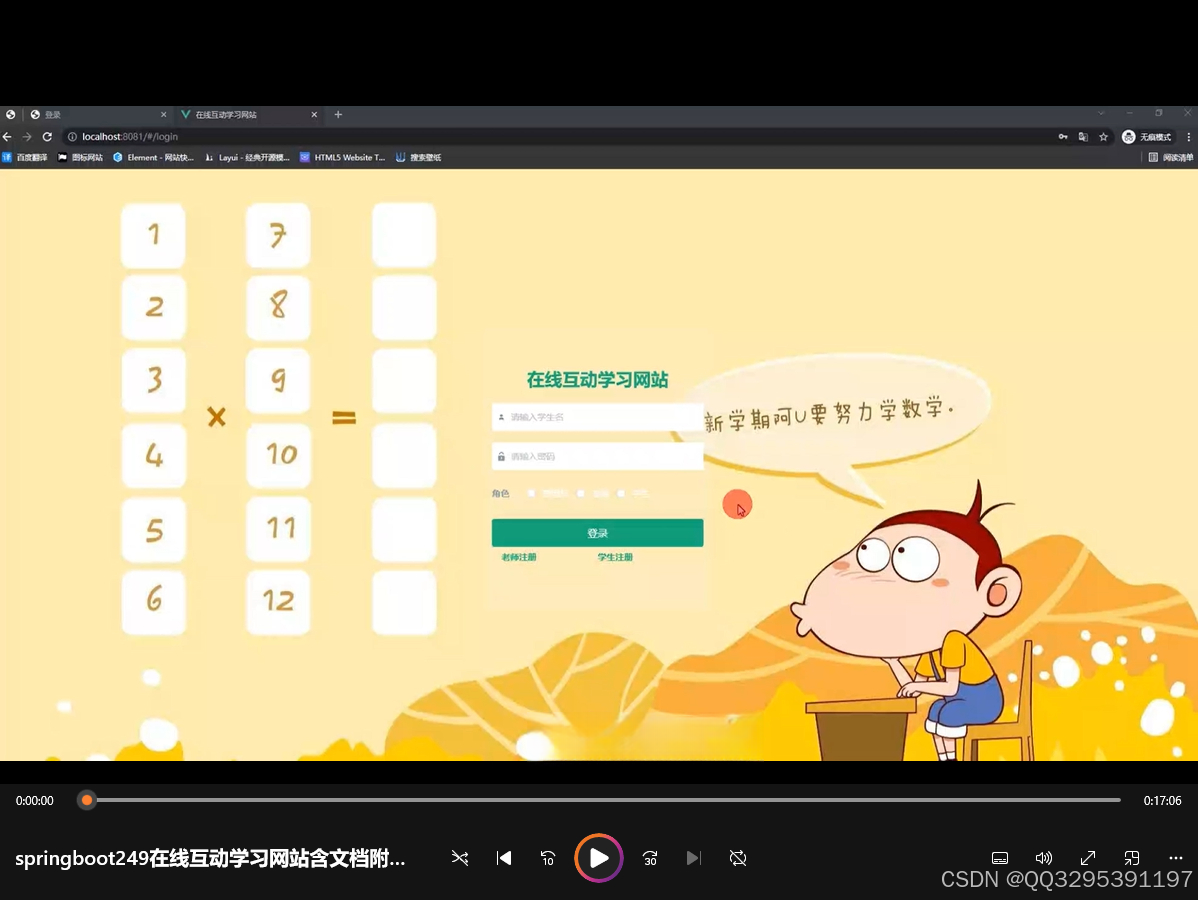Viewport: 1198px width, 900px height.
Task: Select the last role checkbox in the login form
Action: coord(621,493)
